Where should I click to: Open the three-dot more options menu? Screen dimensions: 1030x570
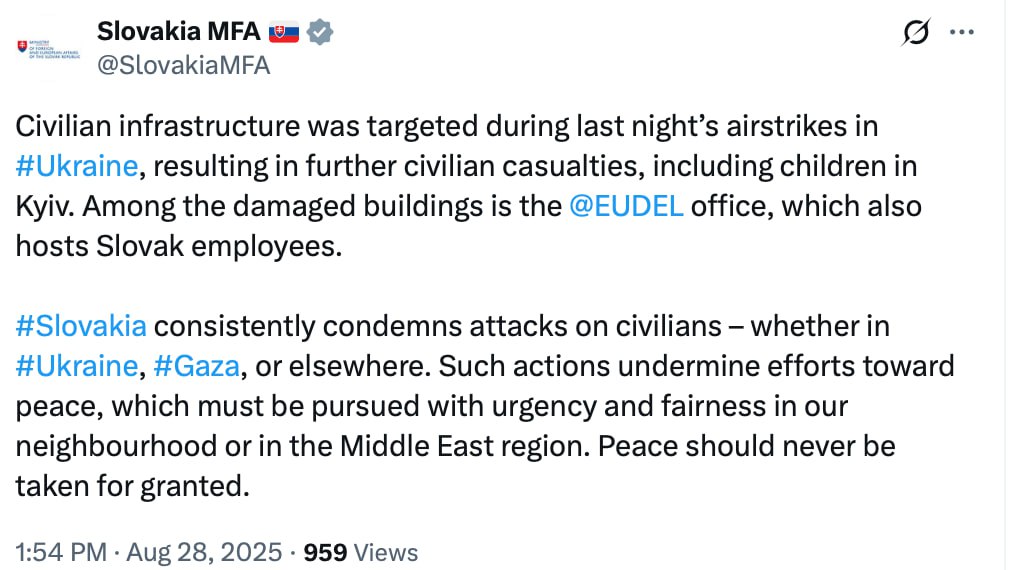[961, 33]
